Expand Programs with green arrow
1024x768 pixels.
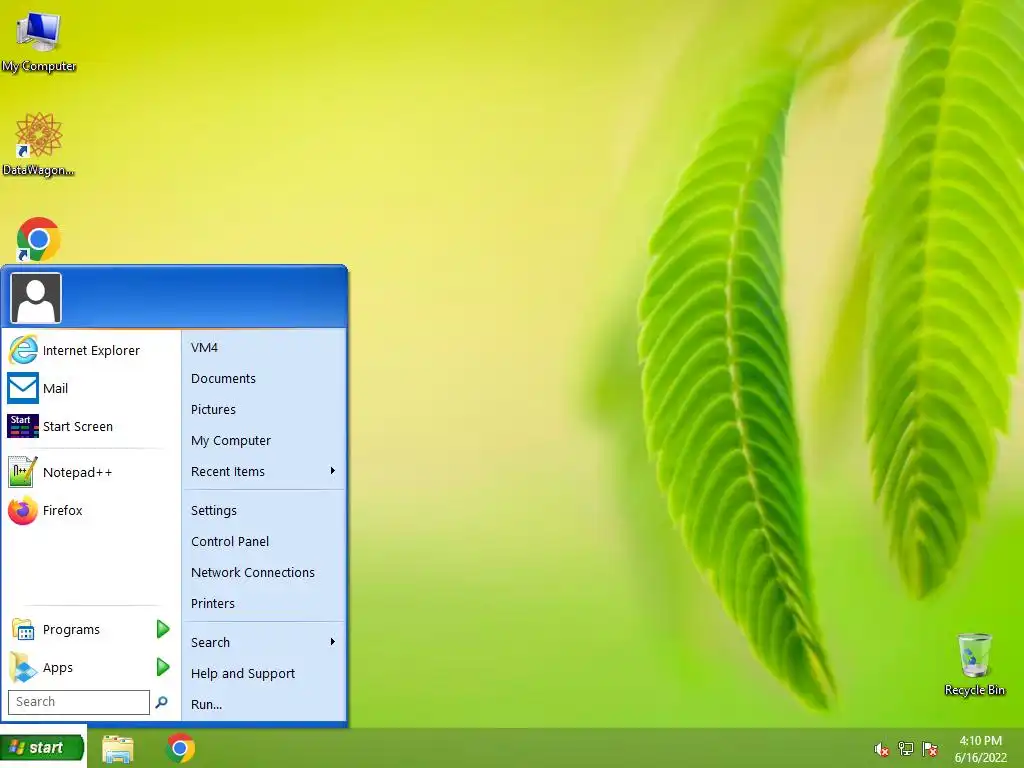coord(163,630)
